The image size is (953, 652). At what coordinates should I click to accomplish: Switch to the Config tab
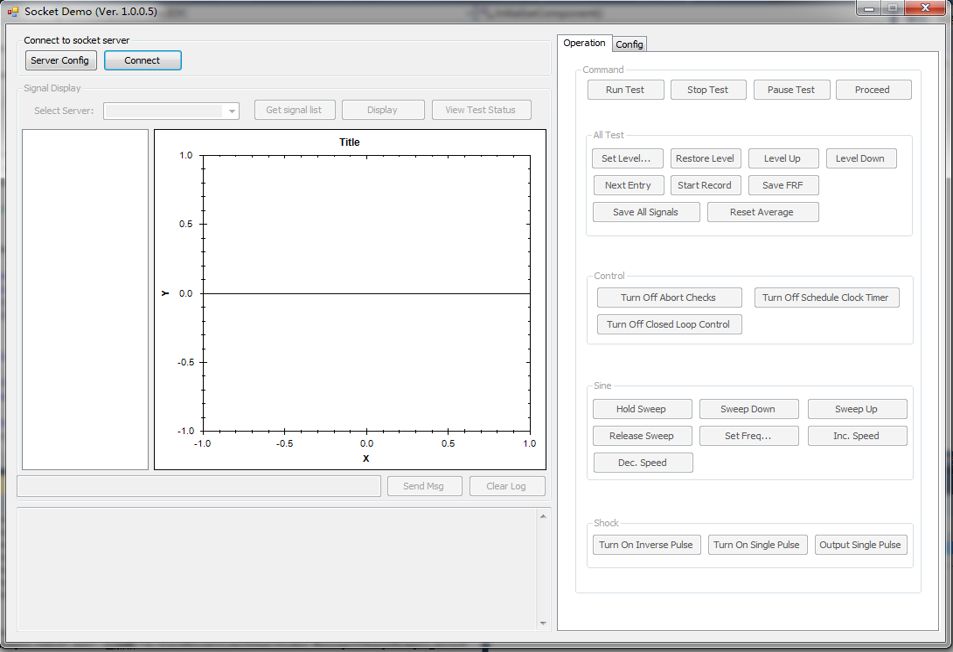(629, 43)
